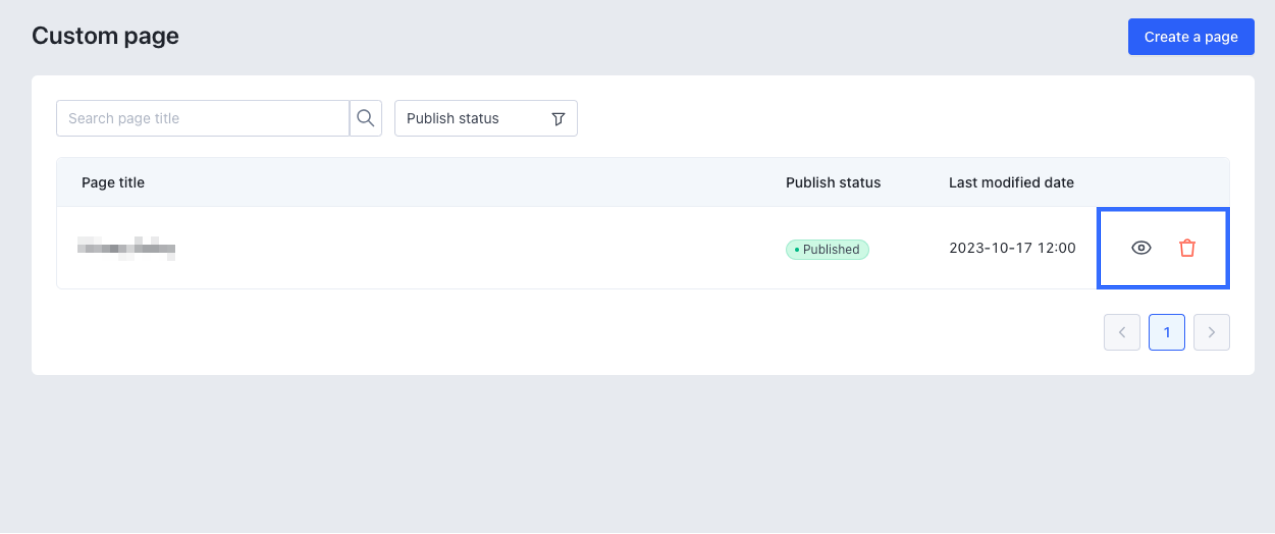
Task: Click the Create a page button
Action: coord(1191,37)
